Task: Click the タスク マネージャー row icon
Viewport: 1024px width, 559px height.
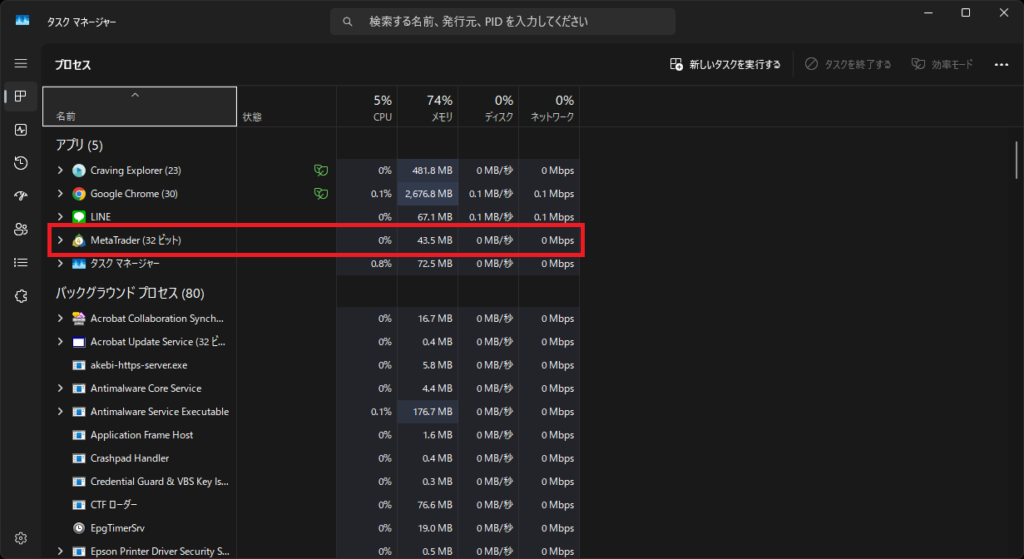Action: click(79, 264)
